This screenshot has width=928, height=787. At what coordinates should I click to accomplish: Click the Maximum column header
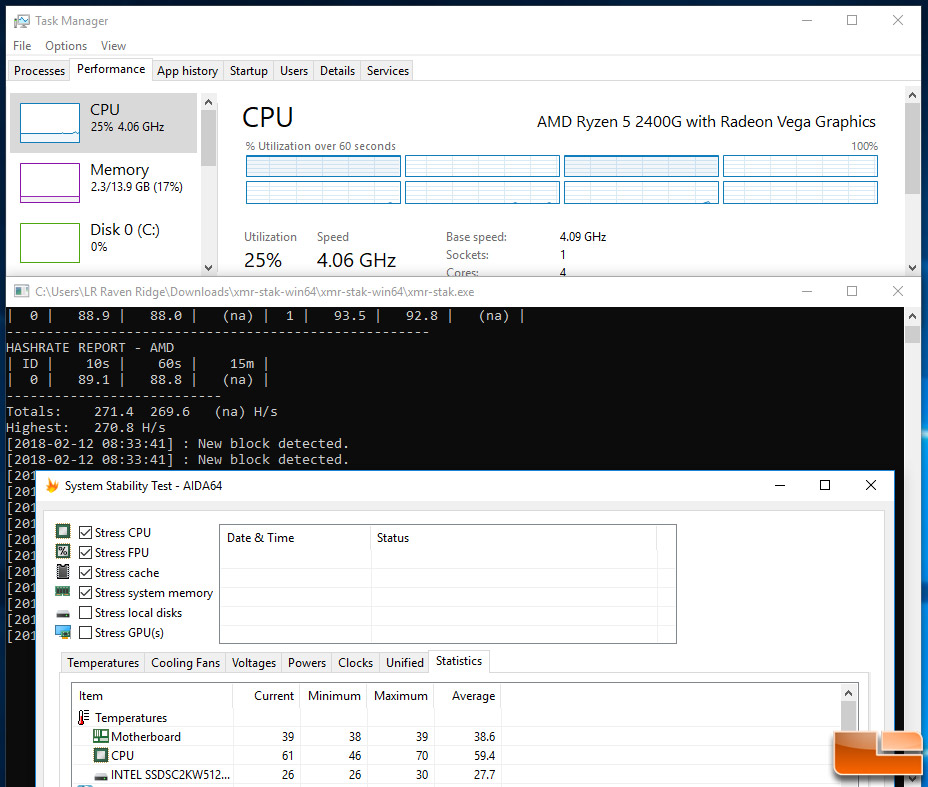[x=400, y=696]
